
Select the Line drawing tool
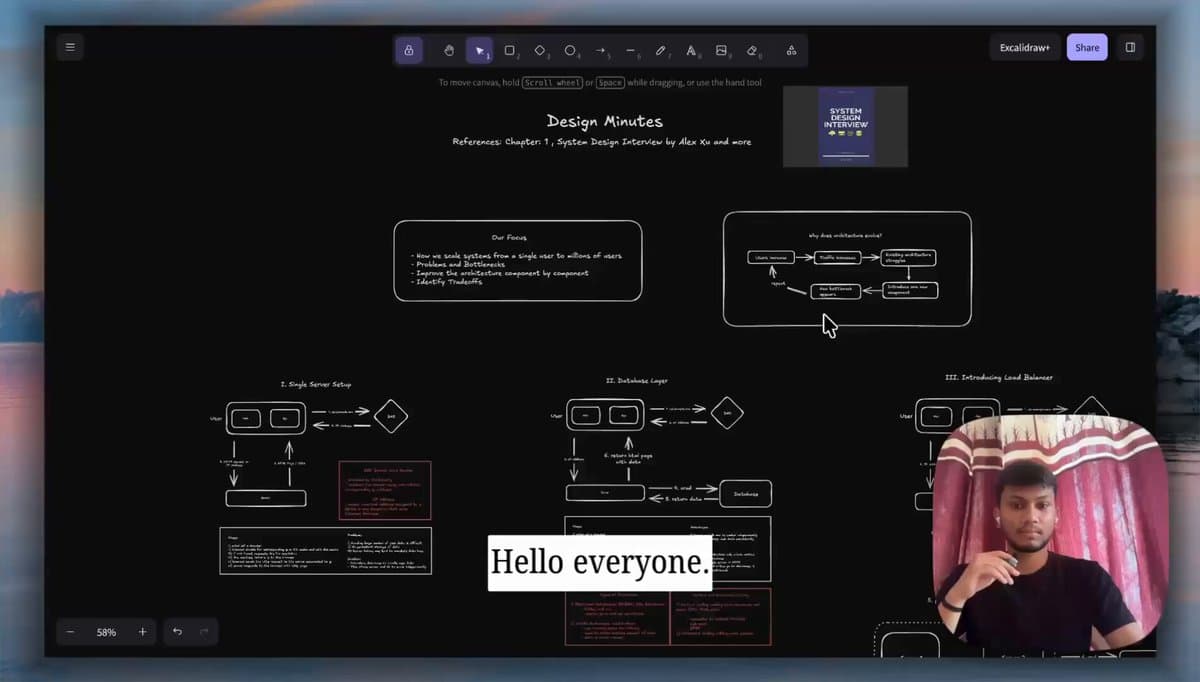pyautogui.click(x=631, y=50)
